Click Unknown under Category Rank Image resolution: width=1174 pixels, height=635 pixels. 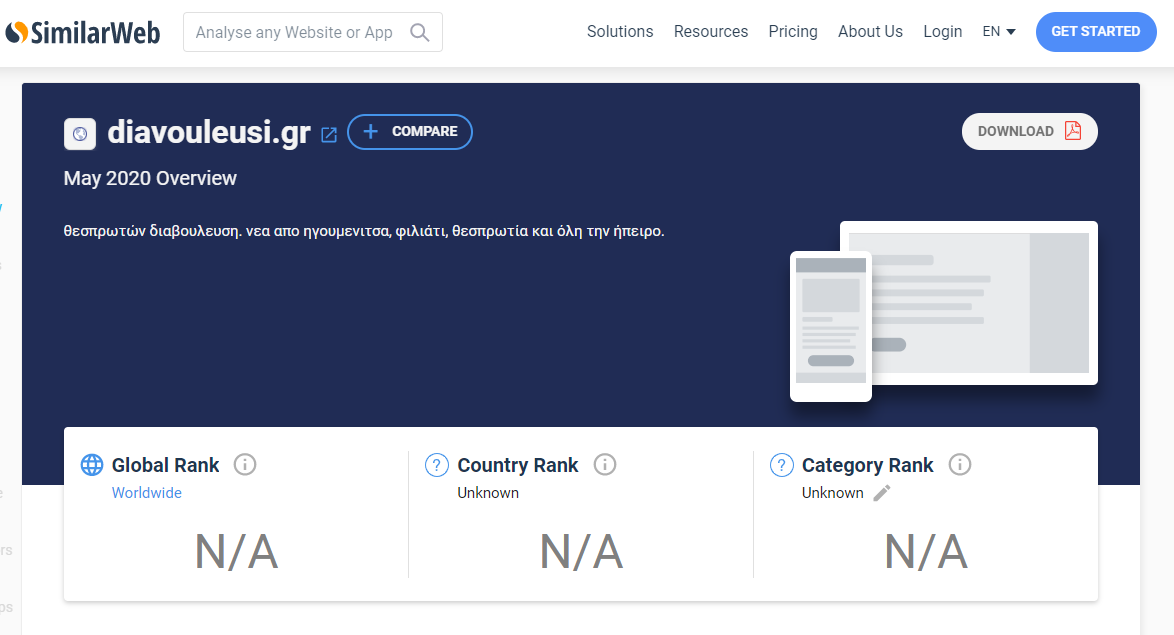pyautogui.click(x=833, y=493)
